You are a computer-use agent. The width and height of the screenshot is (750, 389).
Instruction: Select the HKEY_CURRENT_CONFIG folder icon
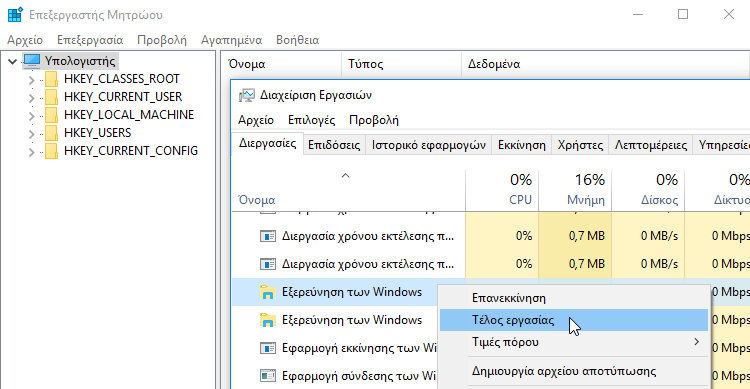(x=51, y=151)
